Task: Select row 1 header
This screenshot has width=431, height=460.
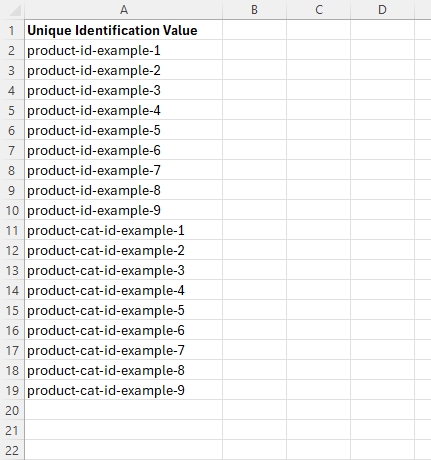Action: click(x=12, y=30)
